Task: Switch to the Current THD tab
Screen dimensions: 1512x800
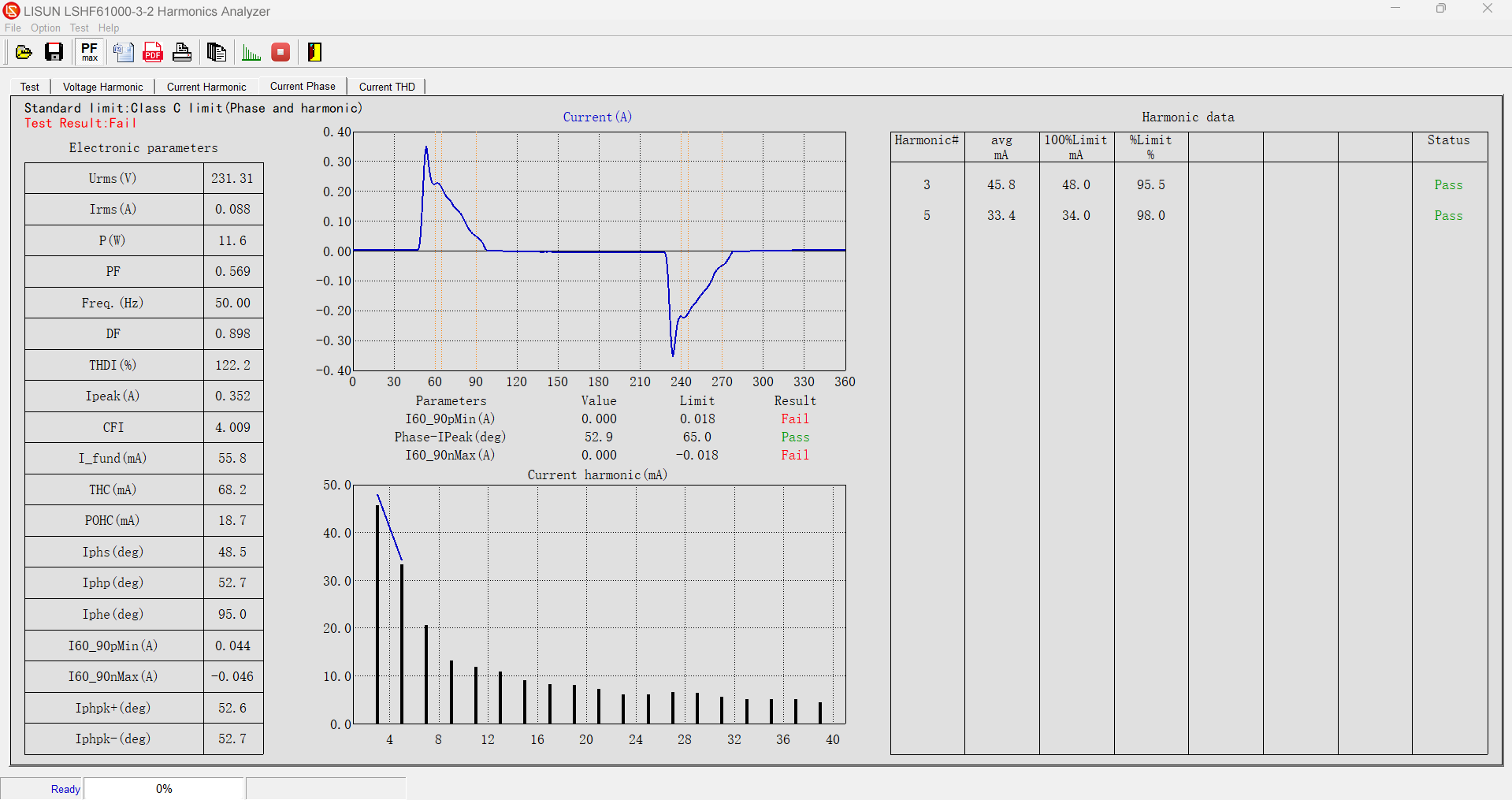Action: point(386,87)
